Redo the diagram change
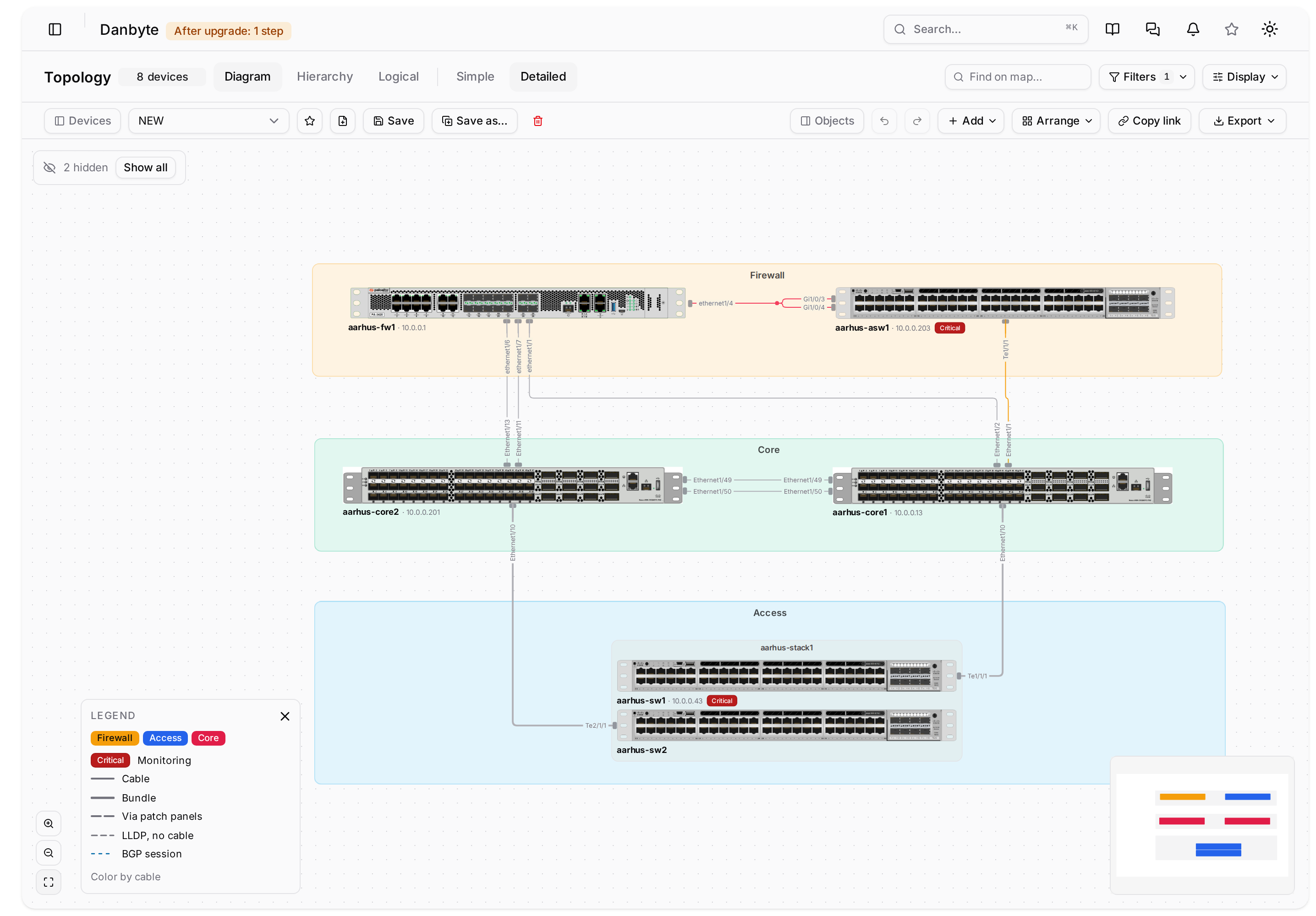 pos(917,121)
